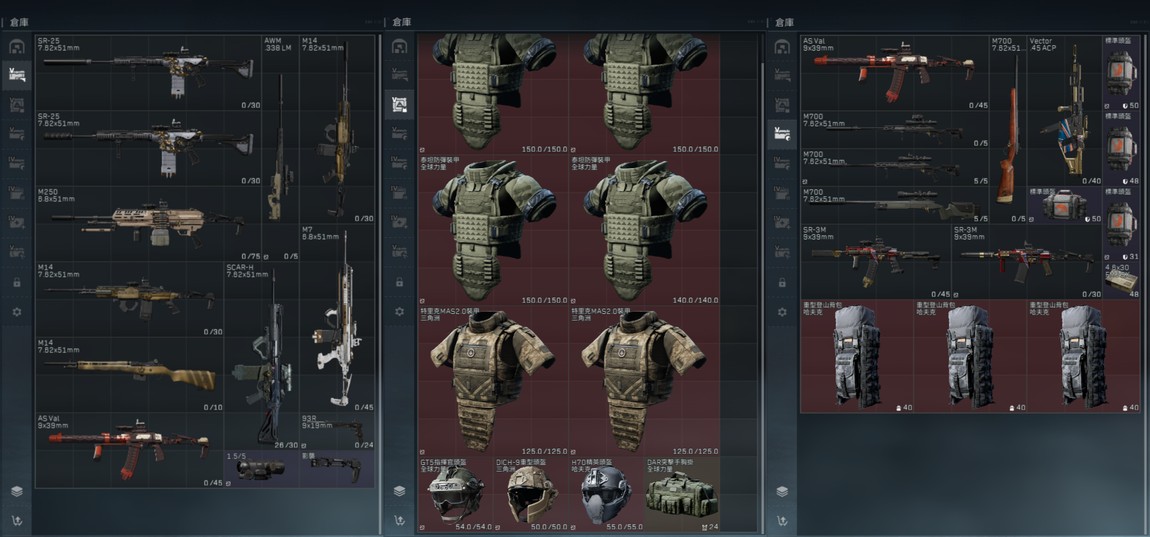The height and width of the screenshot is (537, 1150).
Task: Select the upper SR-25 rifle in left panel
Action: [x=148, y=73]
